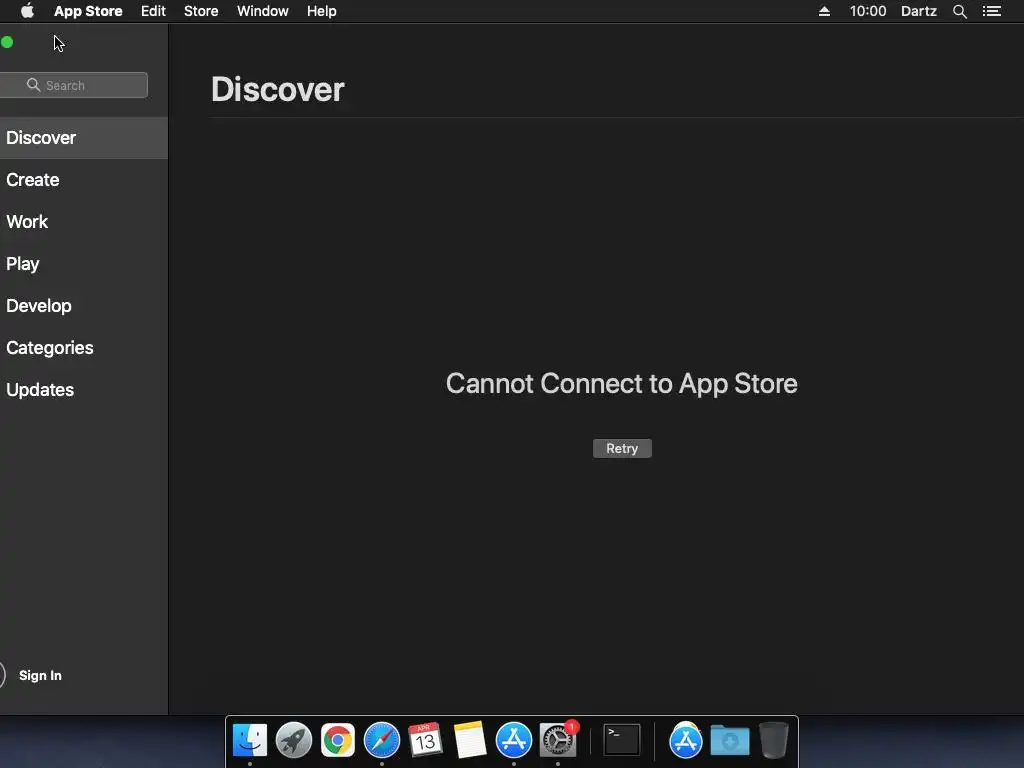The height and width of the screenshot is (768, 1024).
Task: Click the Discover page heading
Action: point(278,89)
